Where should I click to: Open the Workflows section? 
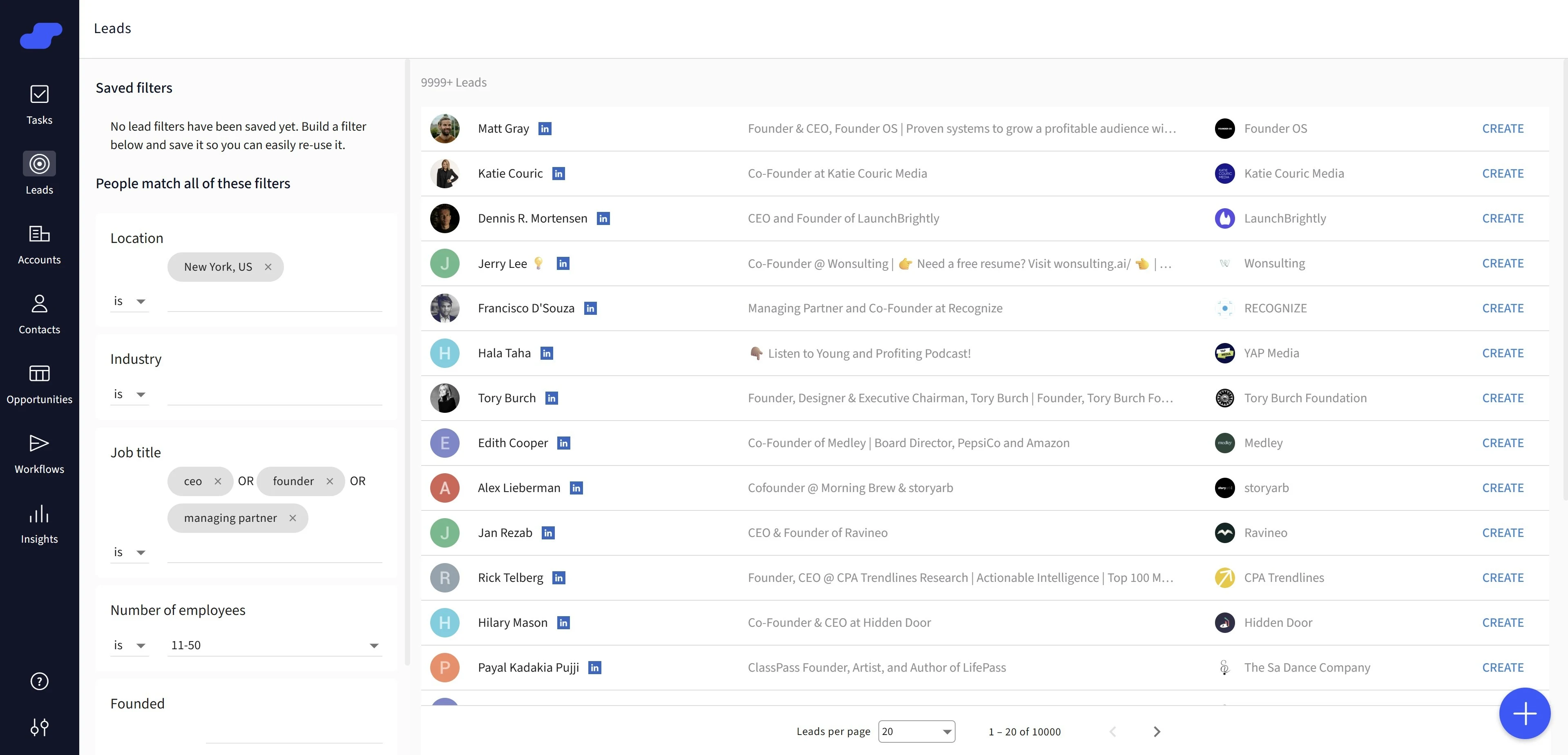pyautogui.click(x=40, y=454)
